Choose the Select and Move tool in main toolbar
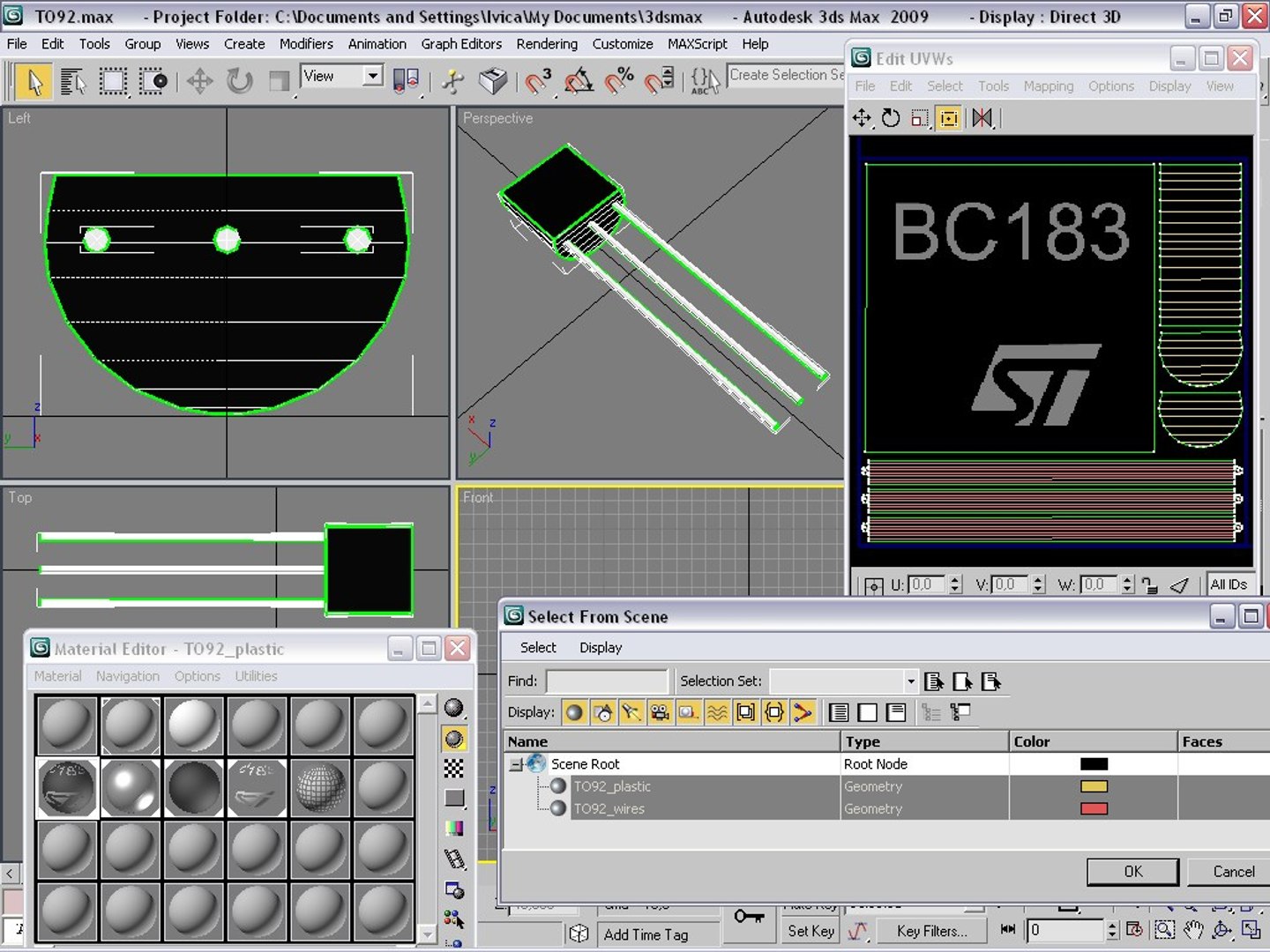 tap(200, 82)
